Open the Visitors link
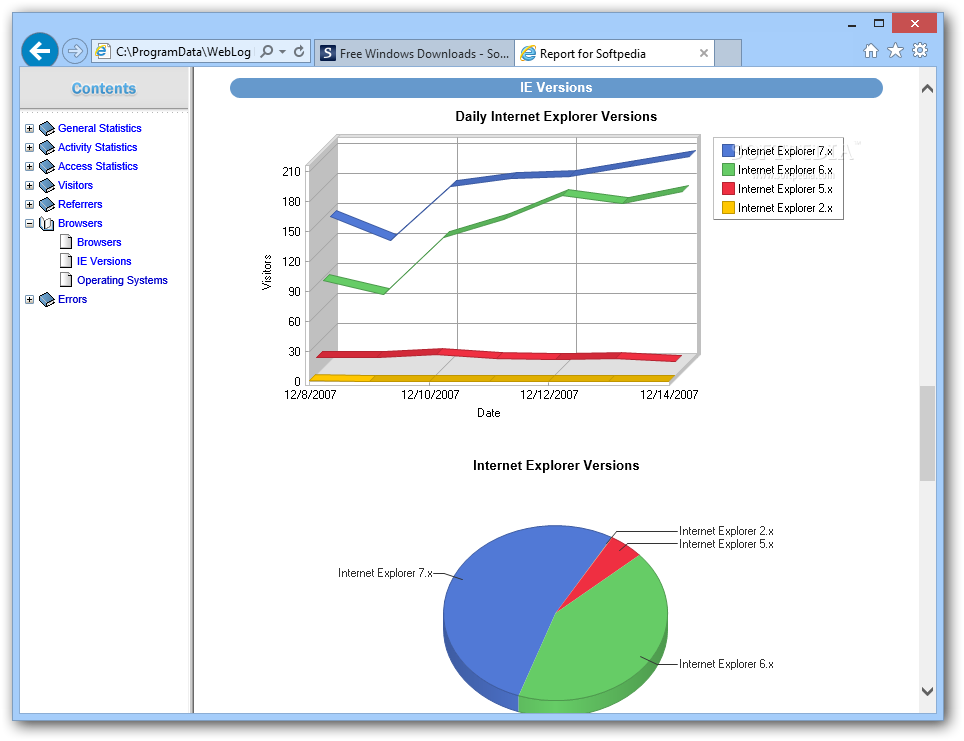Screen dimensions: 964x741 coord(76,185)
